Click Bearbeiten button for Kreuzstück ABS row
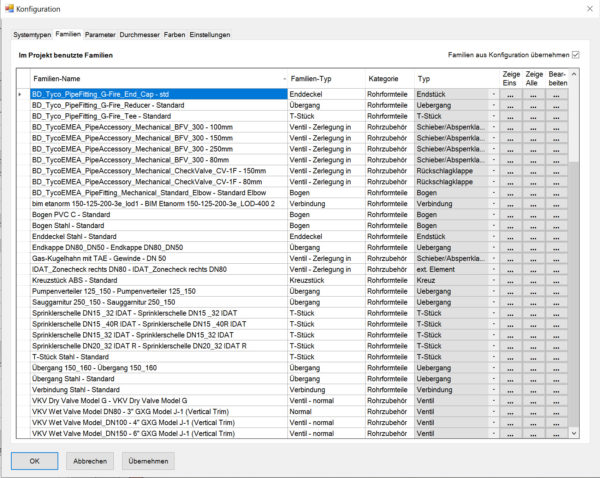Image resolution: width=600 pixels, height=478 pixels. (x=556, y=281)
